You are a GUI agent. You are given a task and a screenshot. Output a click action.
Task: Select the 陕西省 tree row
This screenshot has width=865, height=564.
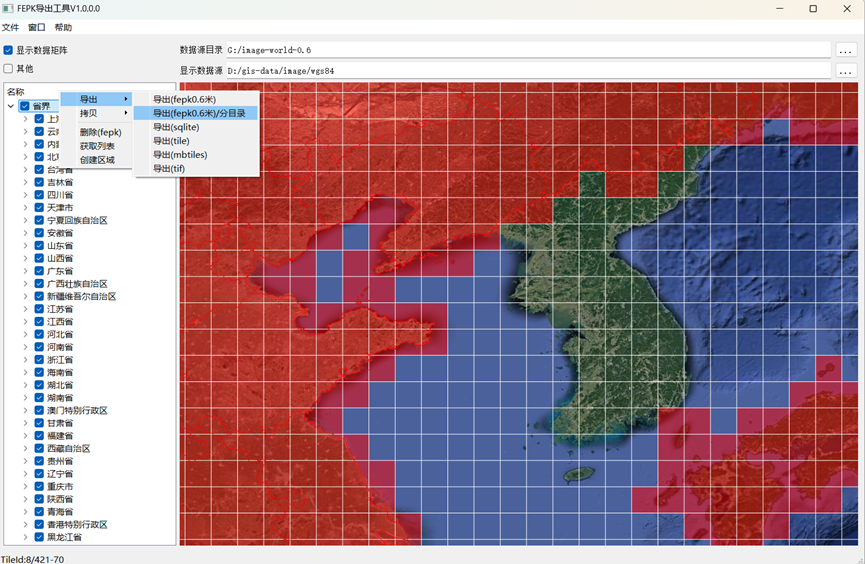(60, 499)
